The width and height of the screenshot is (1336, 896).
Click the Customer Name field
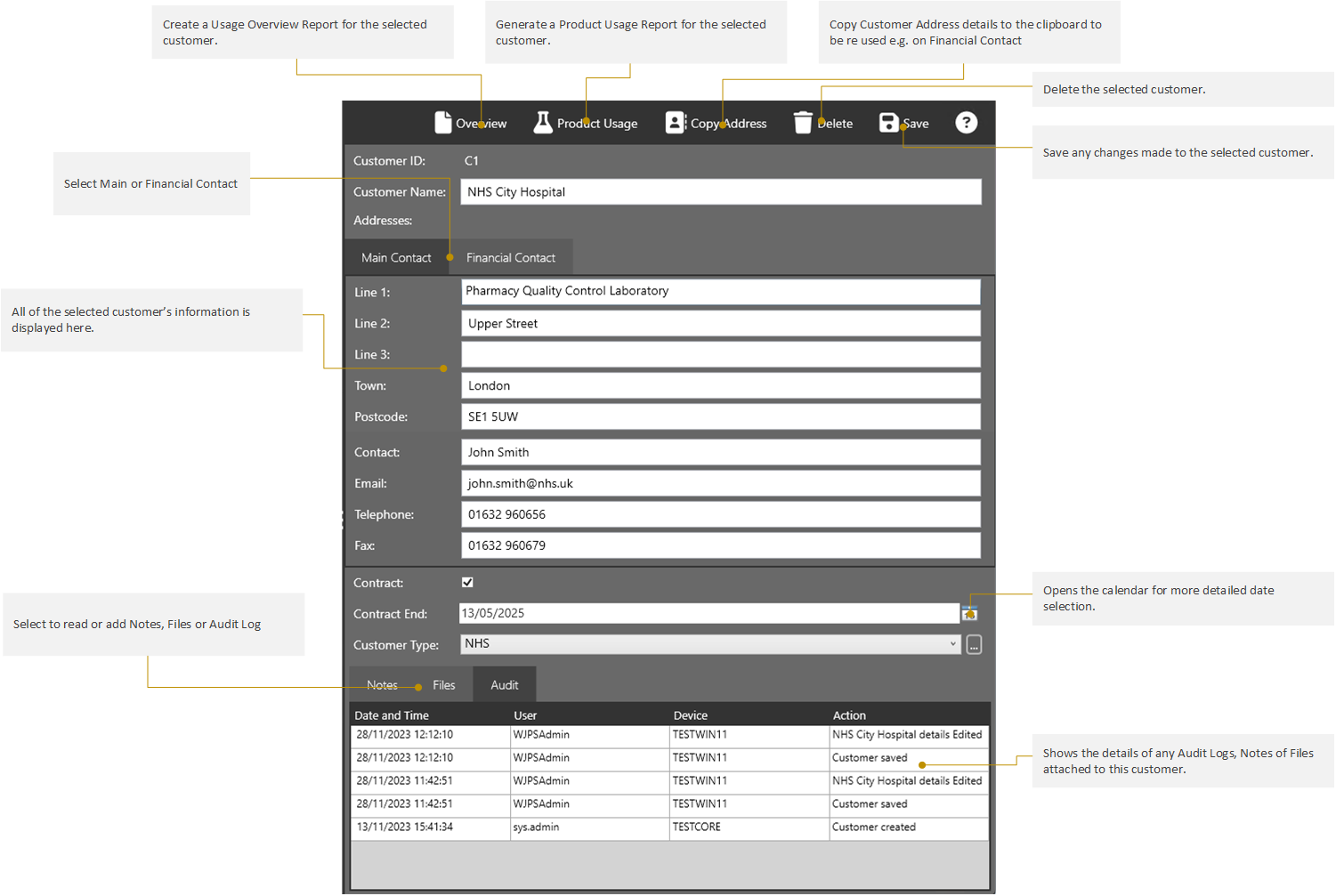pyautogui.click(x=721, y=191)
